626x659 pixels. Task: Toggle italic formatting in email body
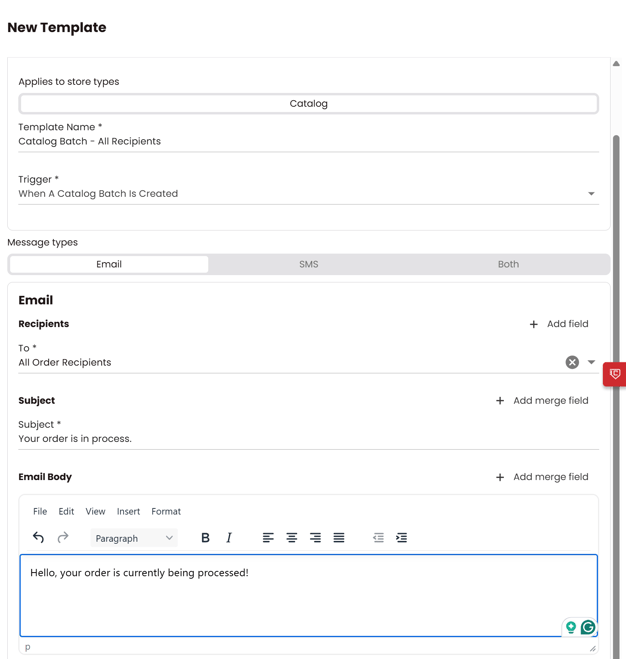[x=229, y=538]
